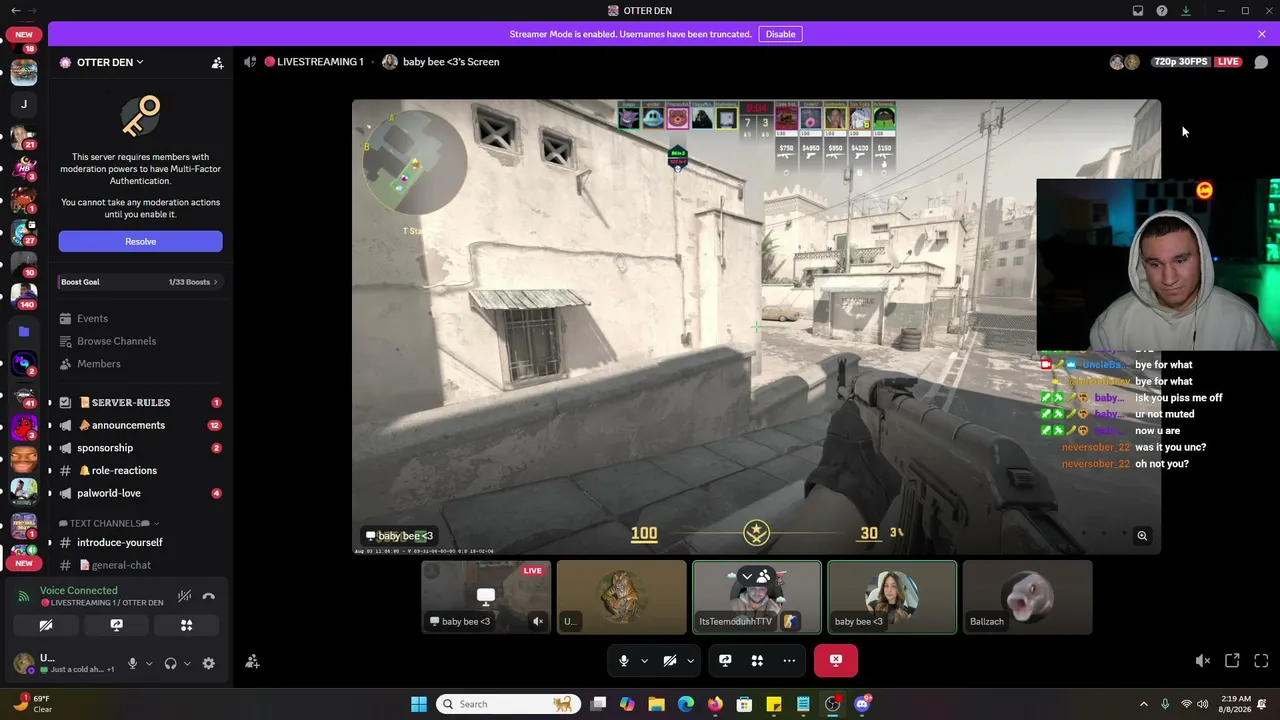The image size is (1280, 720).
Task: Mute stream volume at the bottom right
Action: click(x=1203, y=661)
